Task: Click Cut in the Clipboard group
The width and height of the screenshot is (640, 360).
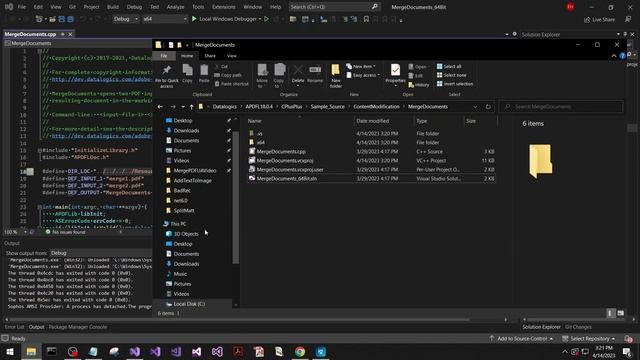Action: 221,67
